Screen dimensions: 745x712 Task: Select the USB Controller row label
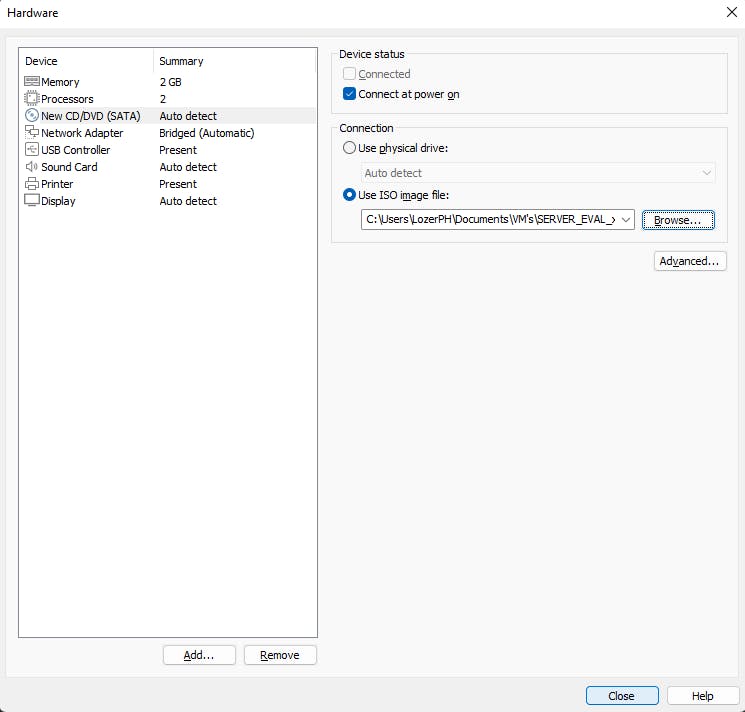(76, 150)
